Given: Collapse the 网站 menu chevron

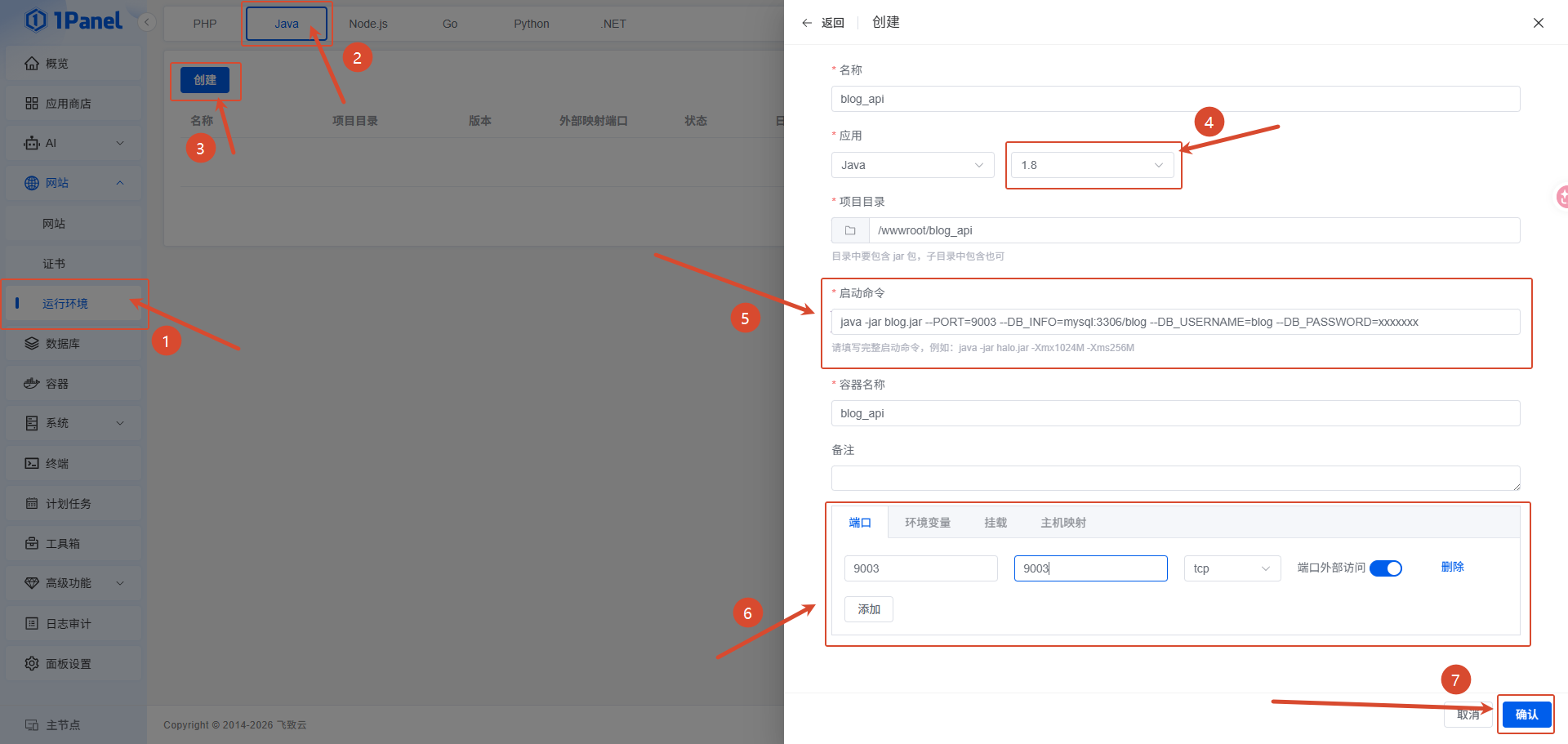Looking at the screenshot, I should 120,183.
